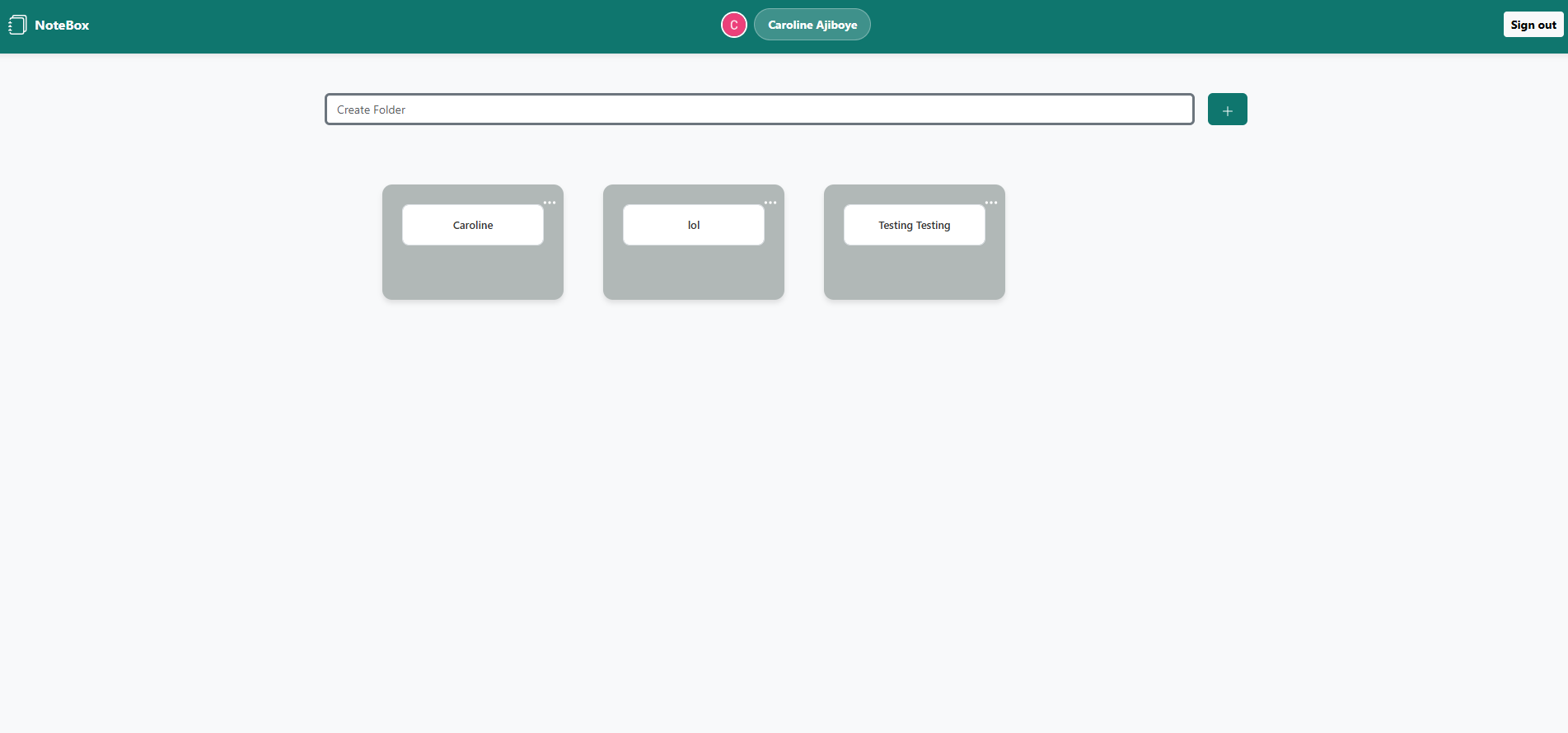
Task: Open three-dot menu on Caroline folder
Action: (550, 203)
